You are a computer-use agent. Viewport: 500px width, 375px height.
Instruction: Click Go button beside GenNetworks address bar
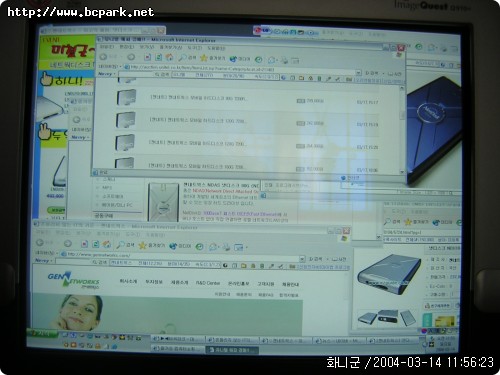tap(315, 259)
